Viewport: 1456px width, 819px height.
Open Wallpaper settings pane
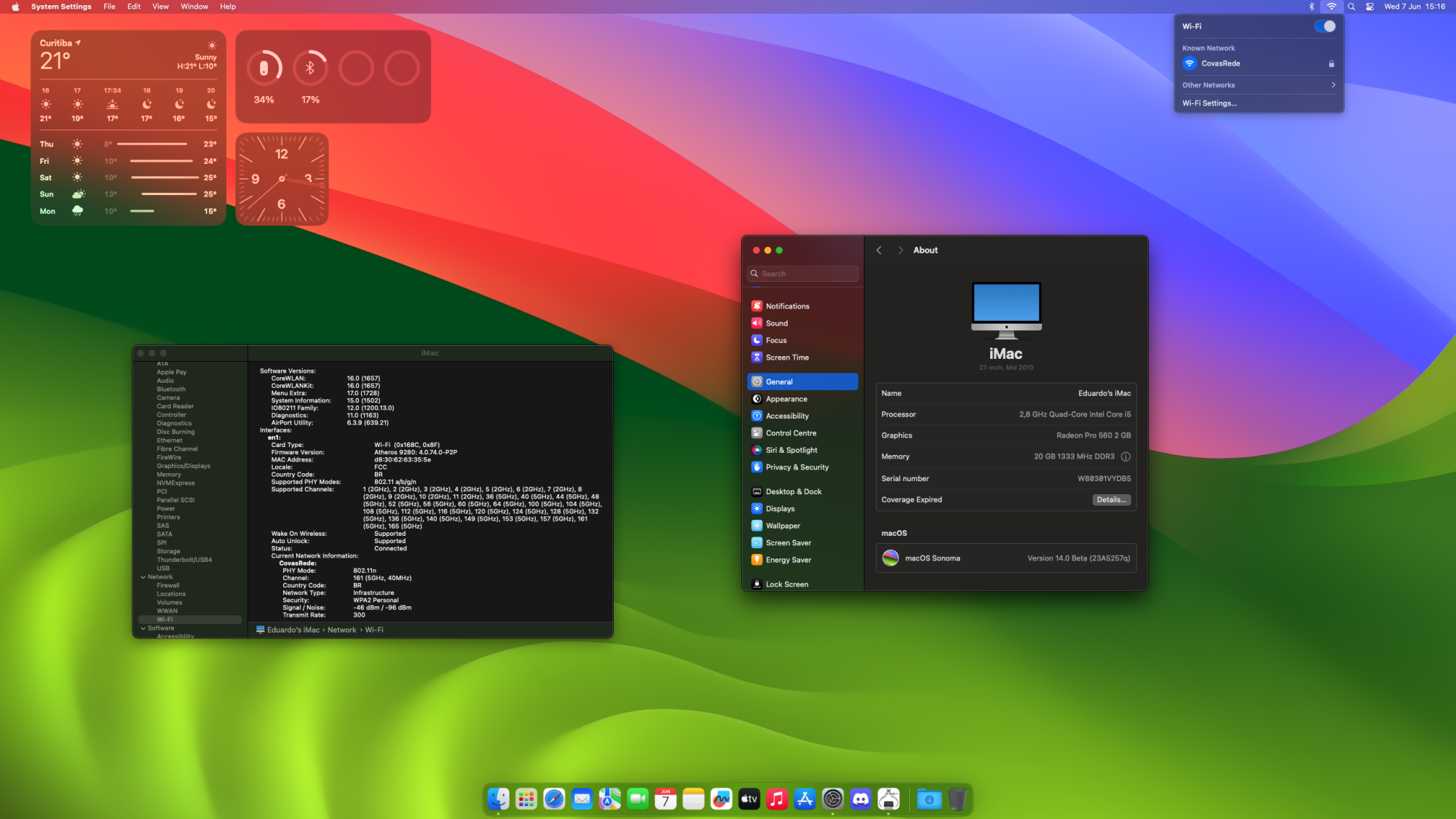783,526
